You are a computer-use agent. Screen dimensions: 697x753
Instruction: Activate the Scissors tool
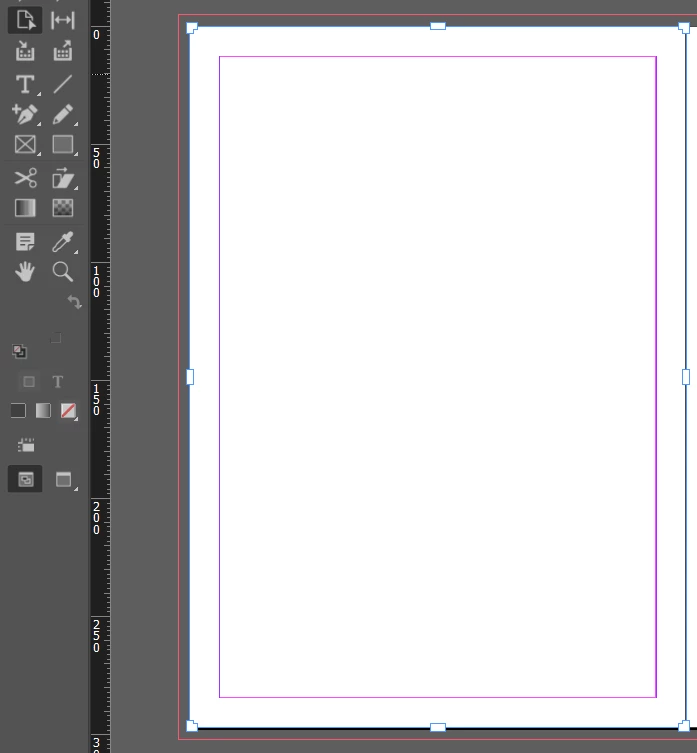pos(25,178)
